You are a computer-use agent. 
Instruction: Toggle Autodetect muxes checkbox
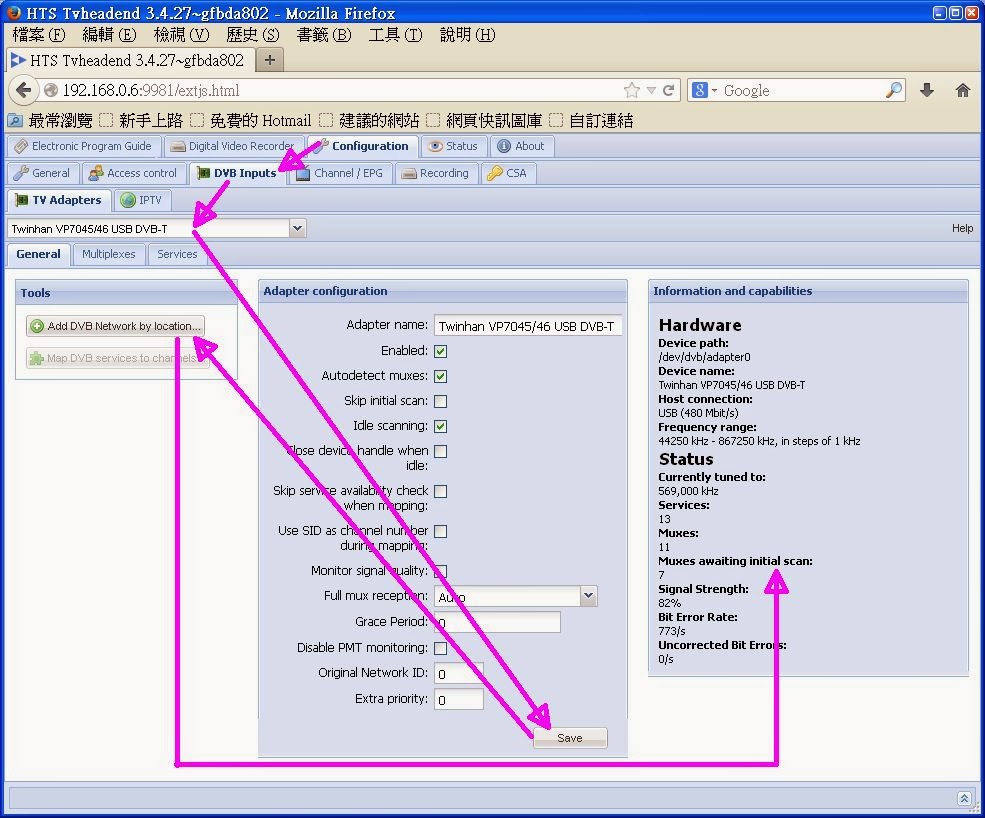coord(440,376)
